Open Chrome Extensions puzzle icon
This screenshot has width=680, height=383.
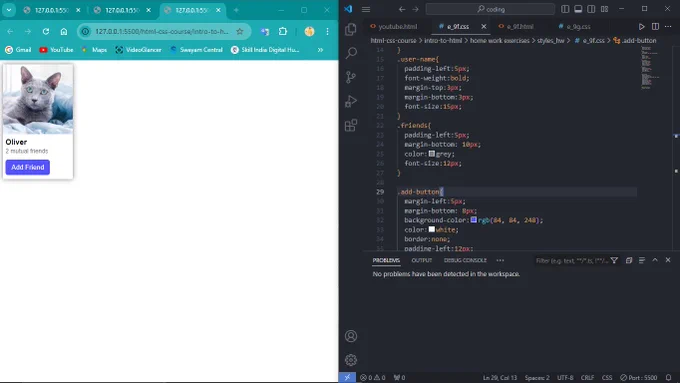point(283,31)
